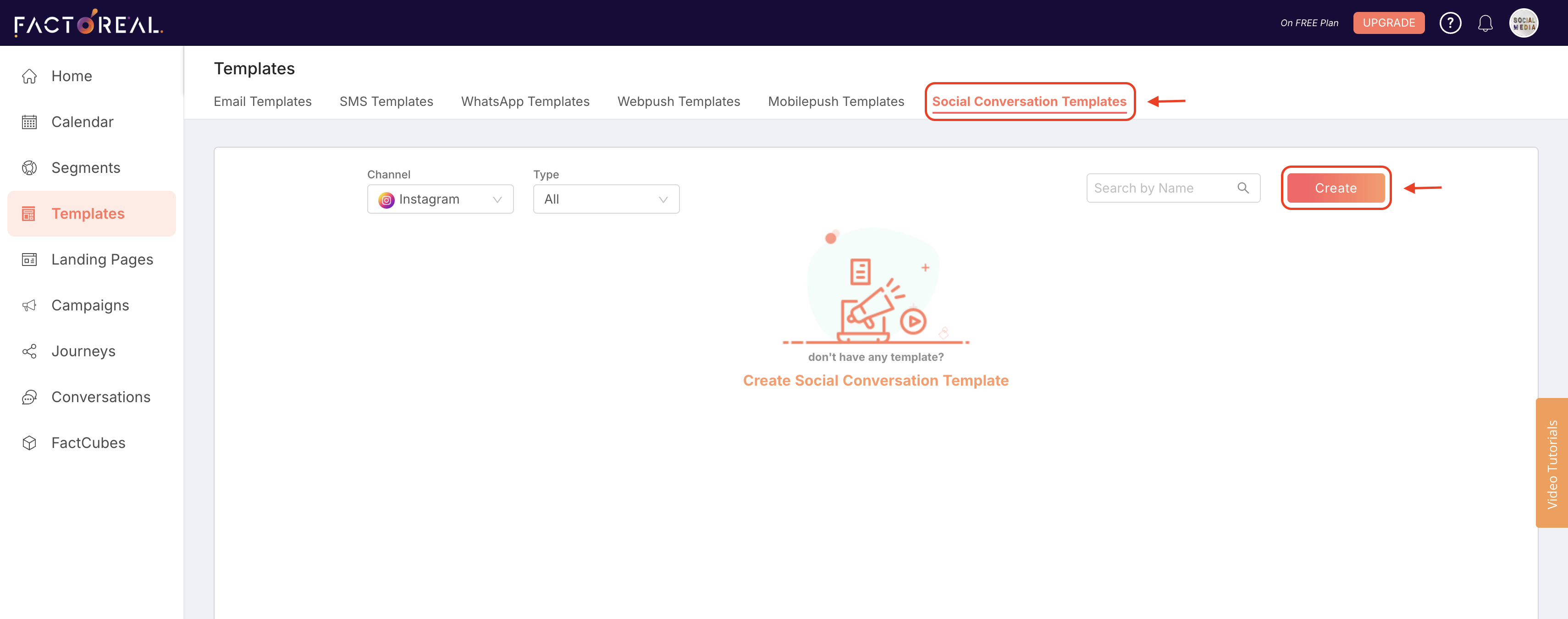Click the Campaigns megaphone icon
The image size is (1568, 619).
coord(29,305)
